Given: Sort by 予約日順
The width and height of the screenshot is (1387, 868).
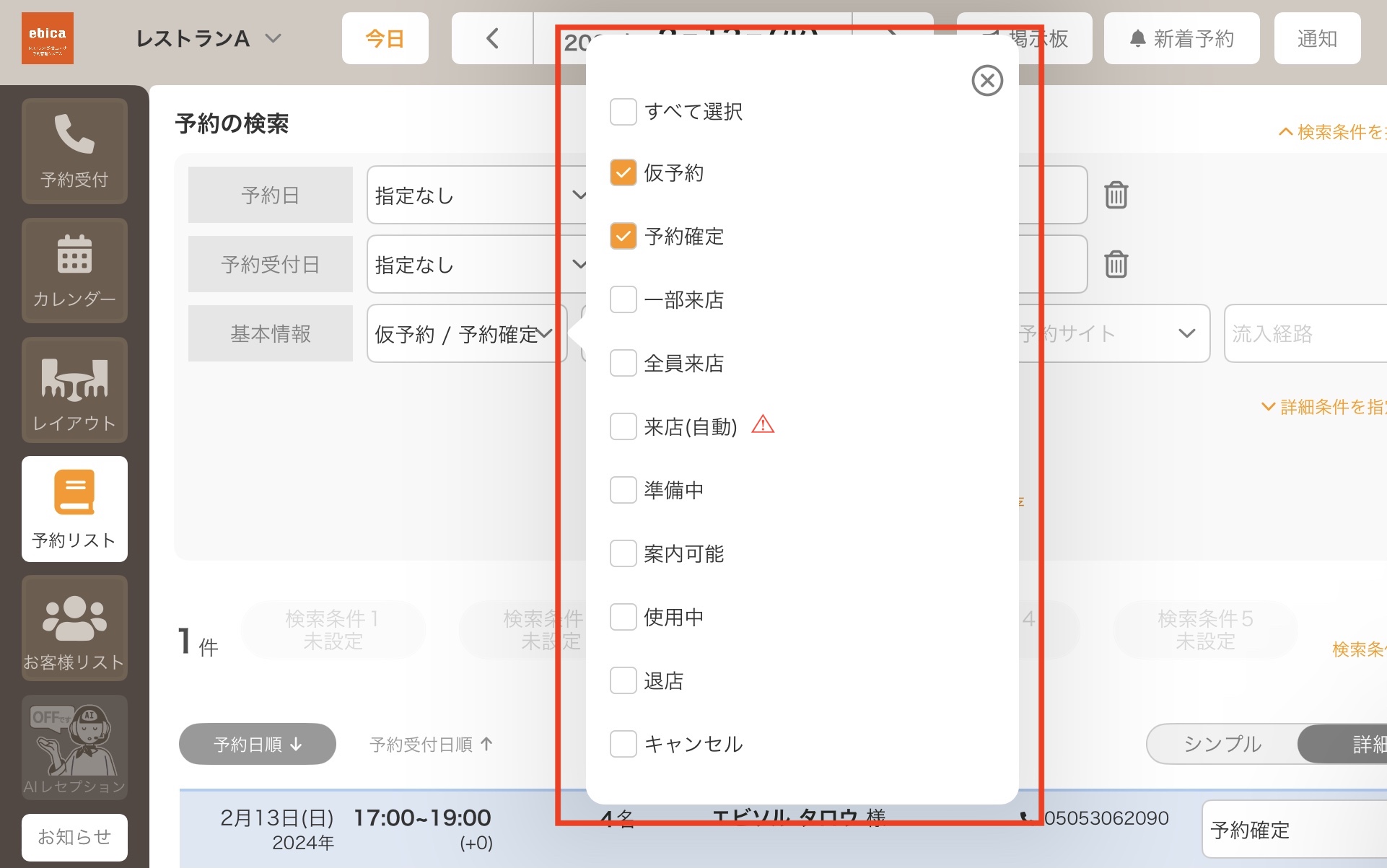Looking at the screenshot, I should (x=258, y=744).
